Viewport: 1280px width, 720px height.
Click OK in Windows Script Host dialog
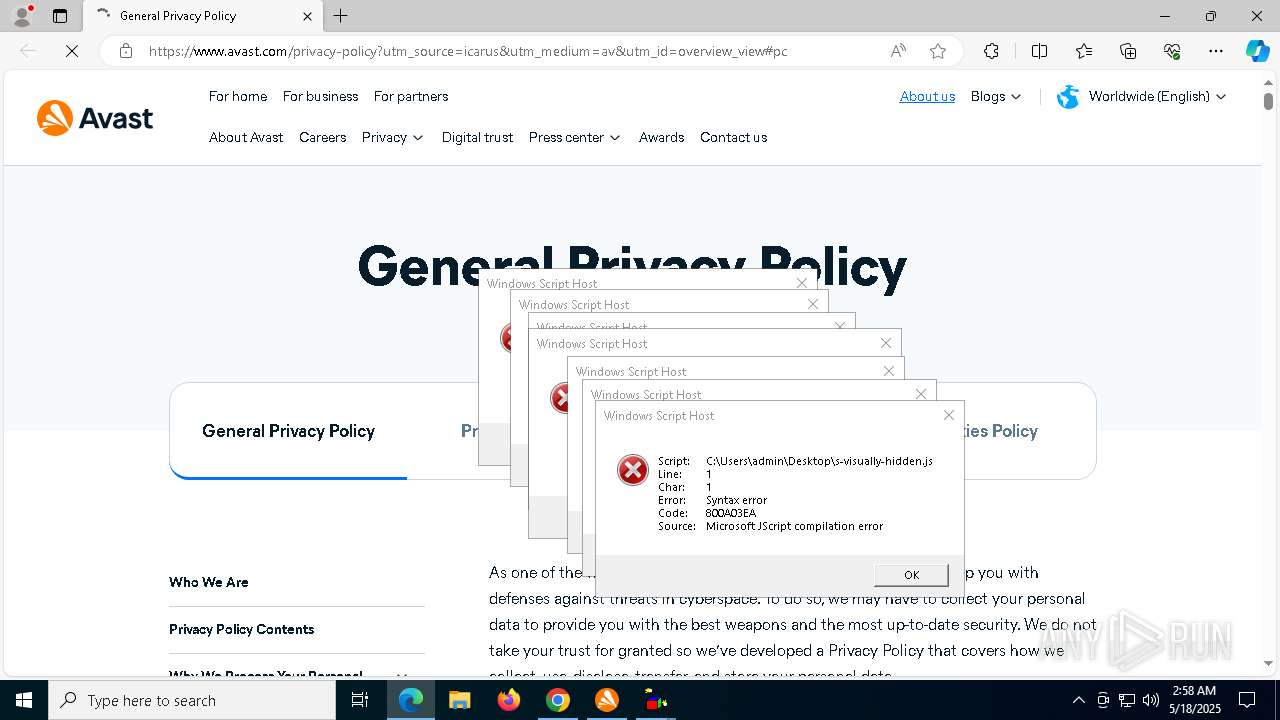click(x=911, y=574)
